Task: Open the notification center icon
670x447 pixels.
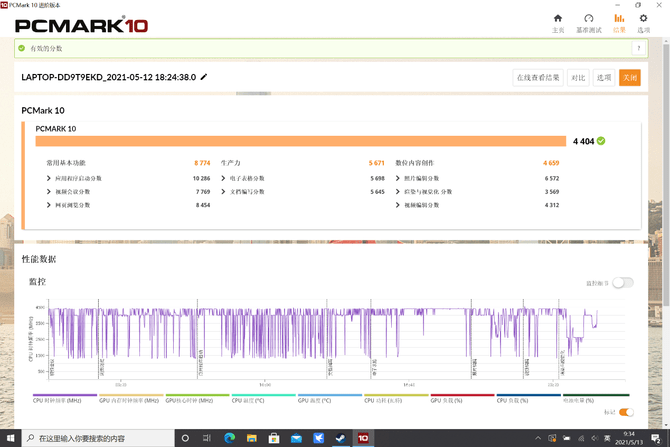Action: click(x=655, y=438)
